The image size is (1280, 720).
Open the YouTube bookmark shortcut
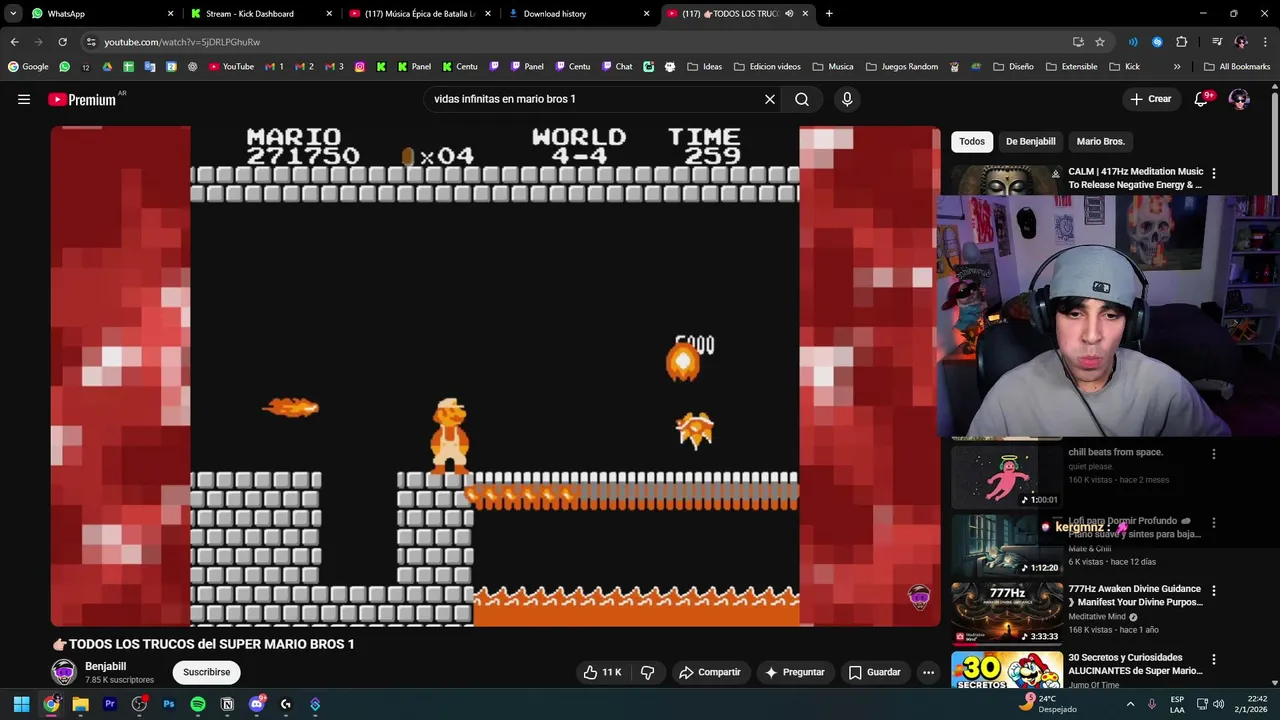point(231,67)
